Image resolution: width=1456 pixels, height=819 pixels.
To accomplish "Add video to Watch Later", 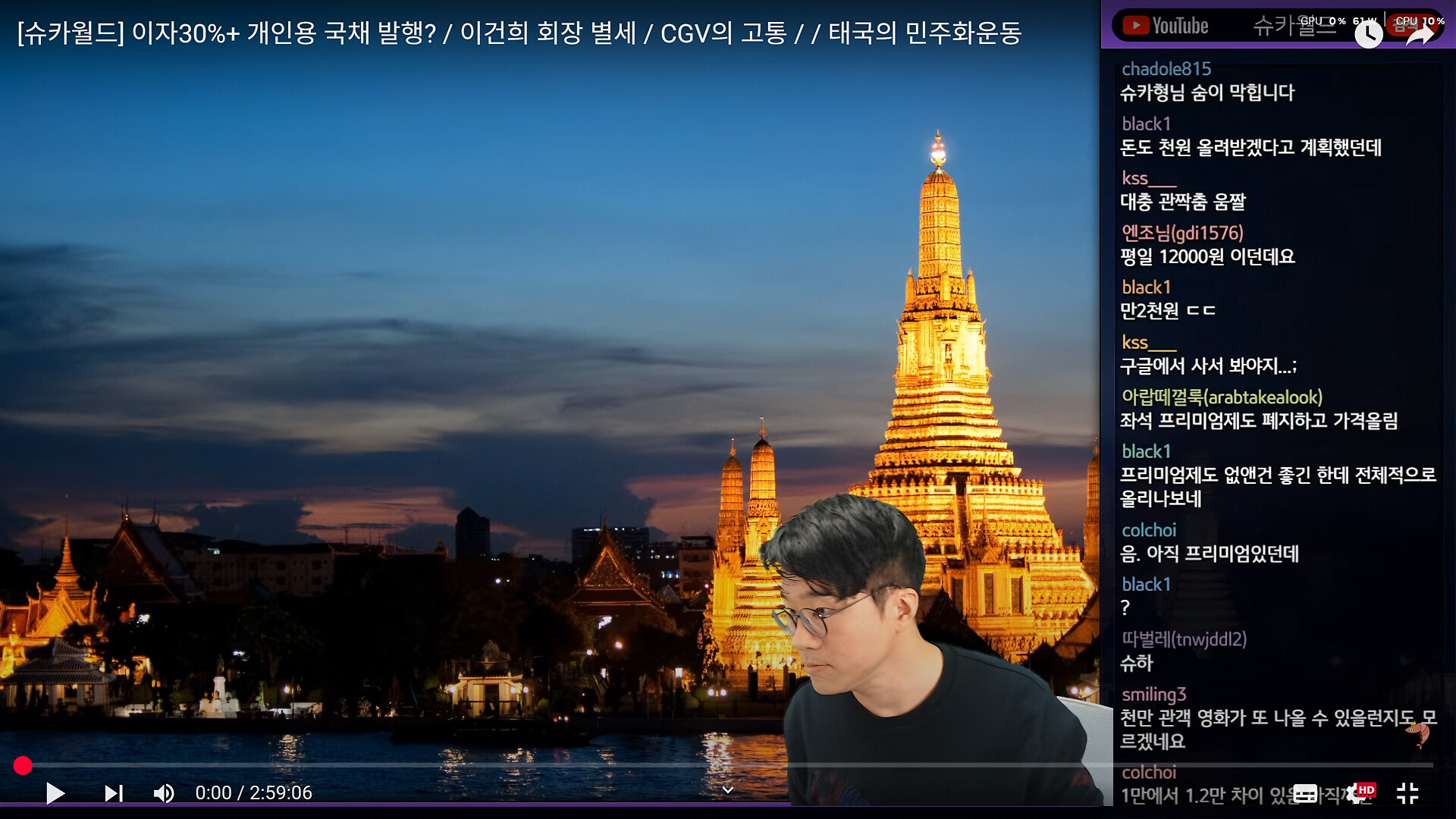I will (1368, 33).
